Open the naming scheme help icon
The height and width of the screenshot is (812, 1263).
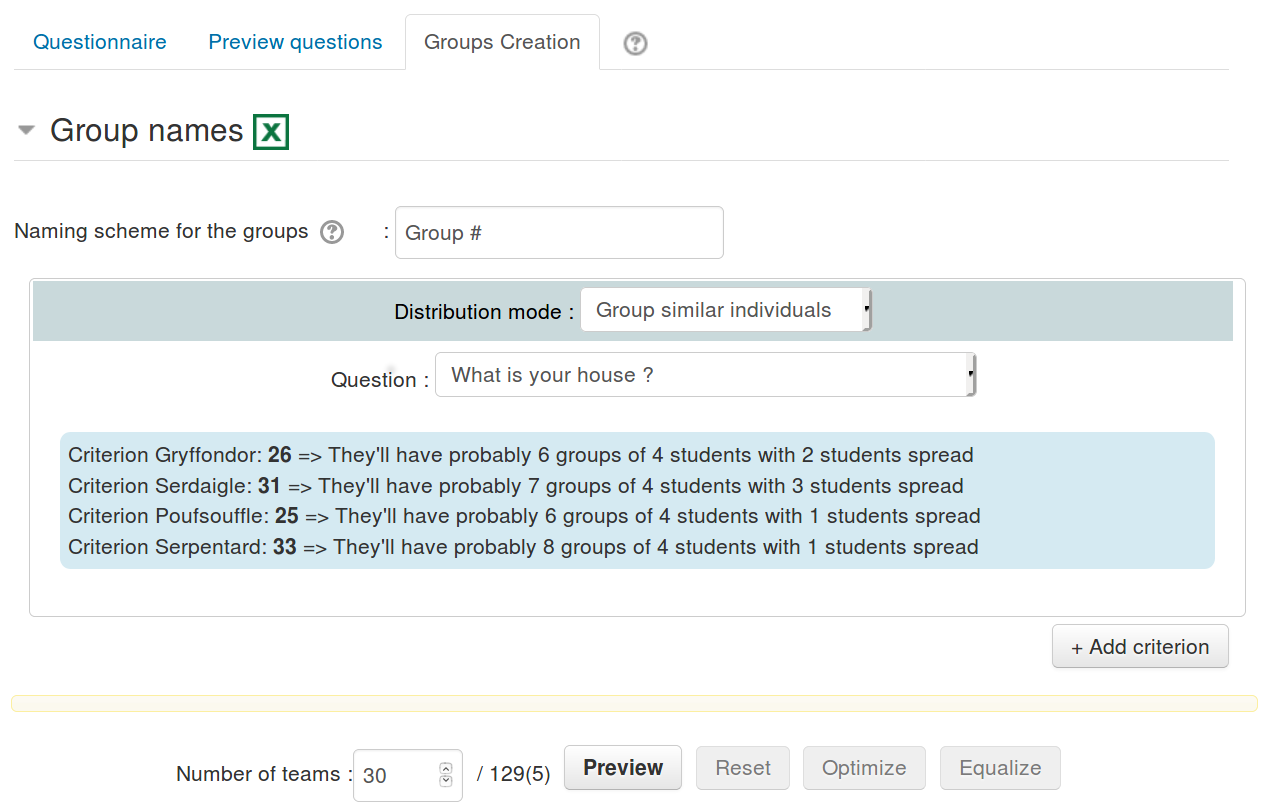(332, 232)
